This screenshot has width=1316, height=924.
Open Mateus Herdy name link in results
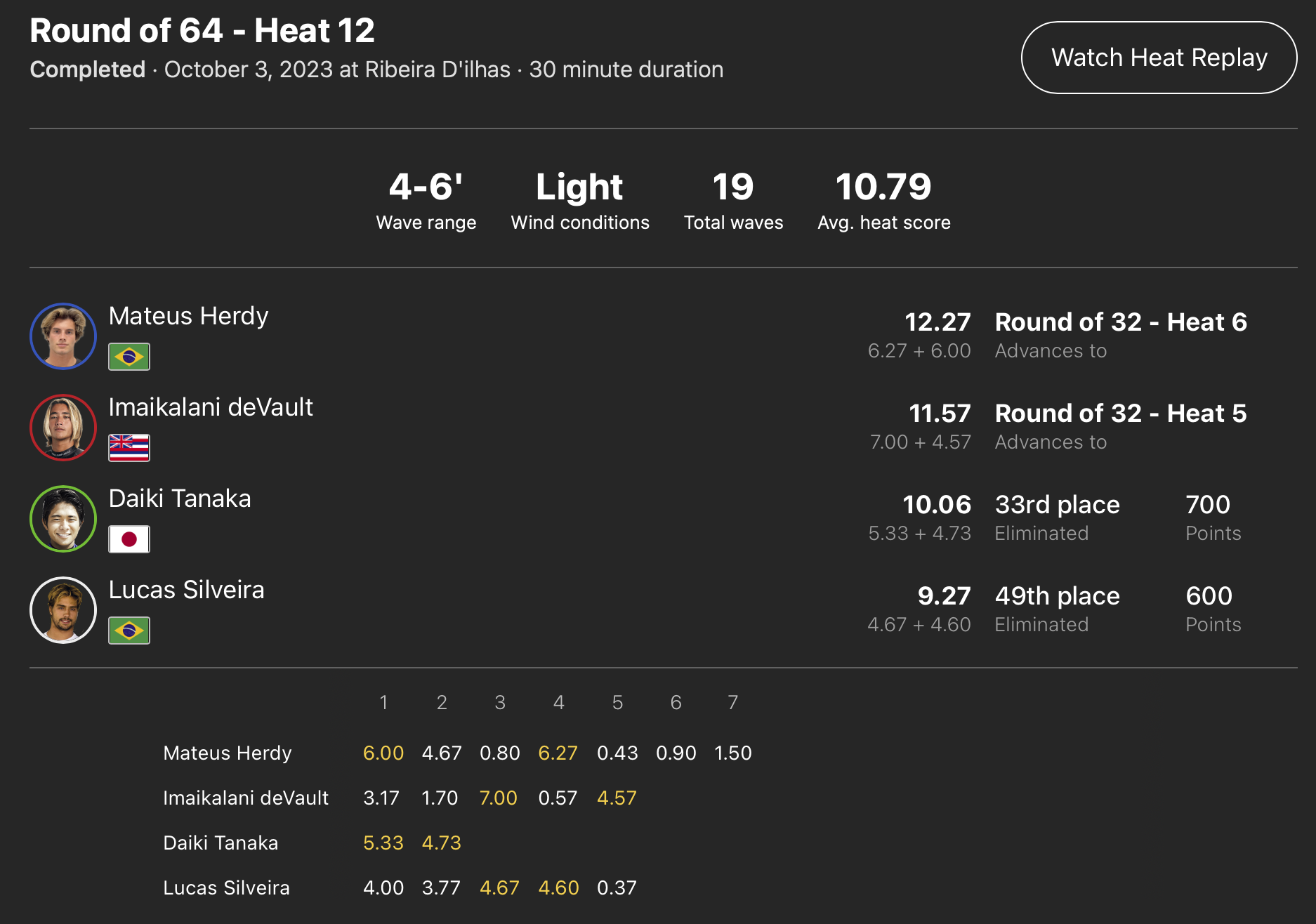(x=188, y=316)
